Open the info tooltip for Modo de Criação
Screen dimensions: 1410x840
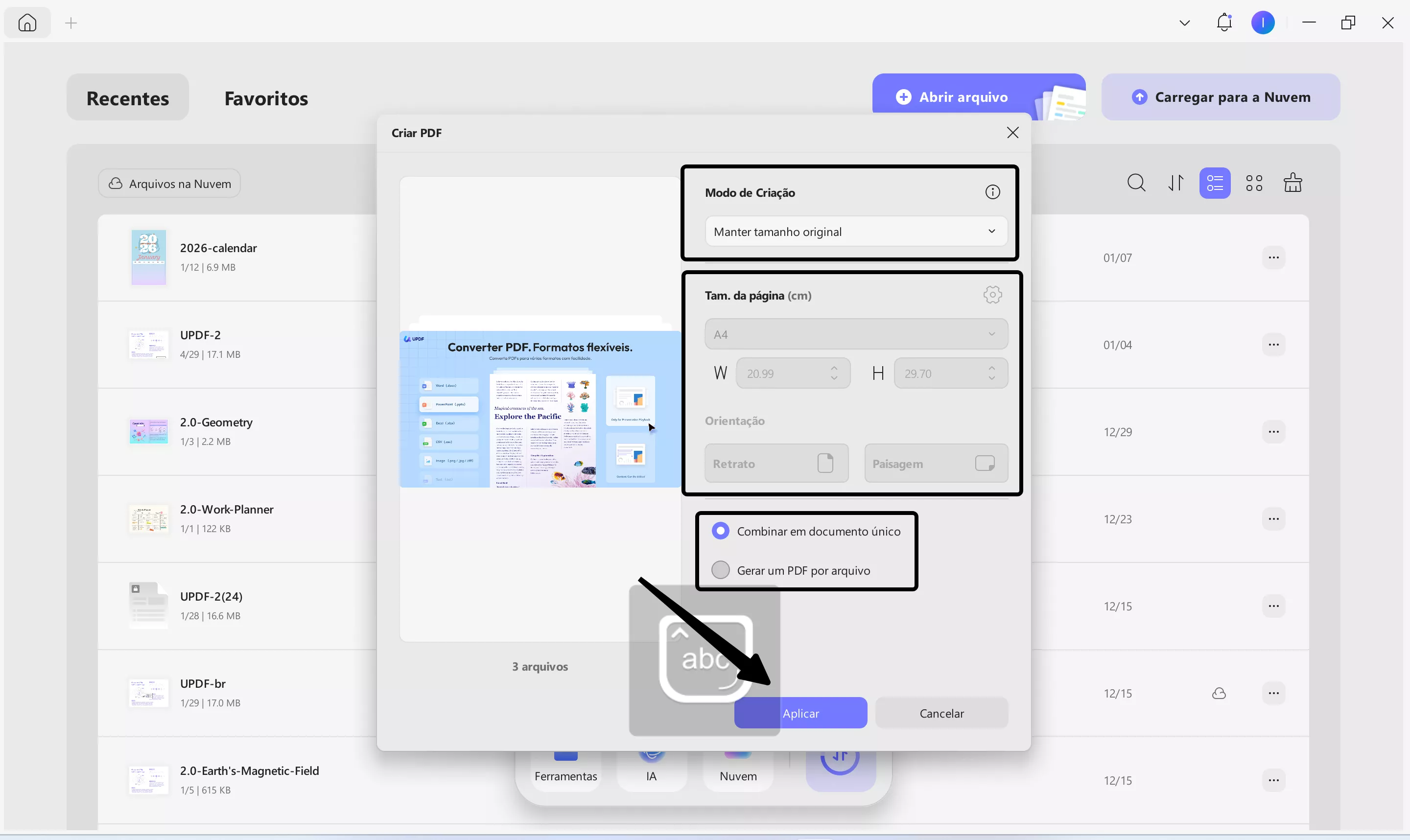[x=992, y=191]
